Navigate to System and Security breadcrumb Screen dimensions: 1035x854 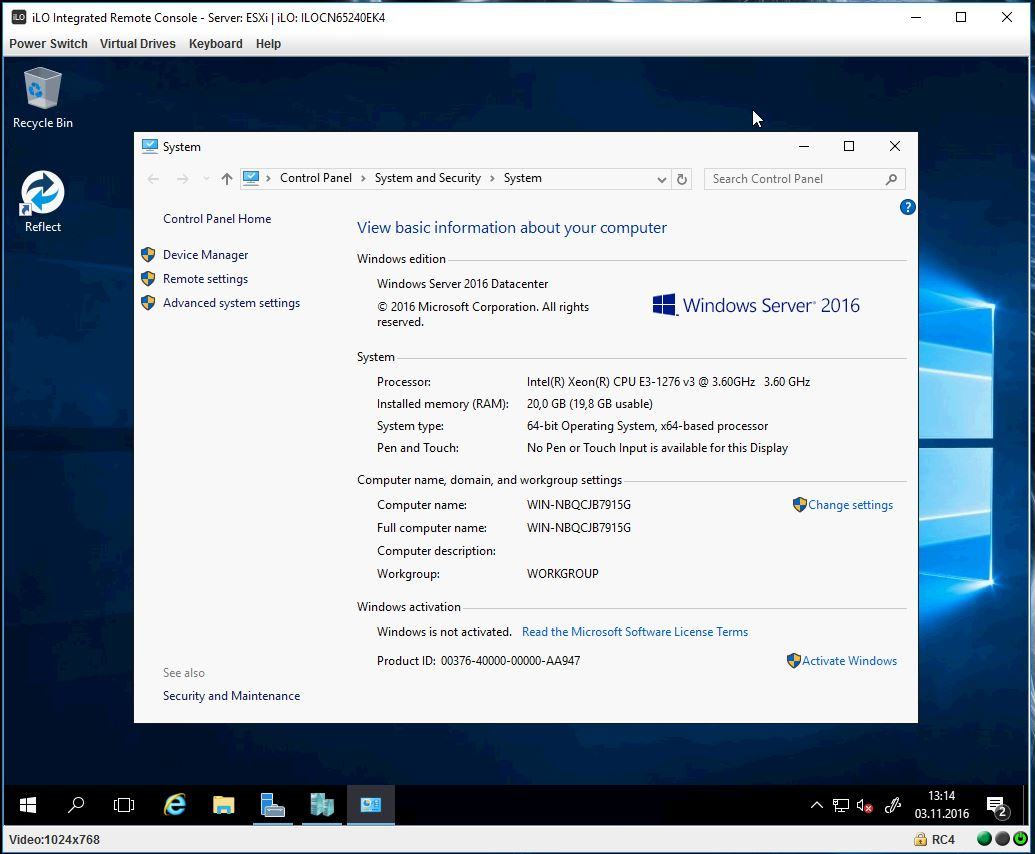[428, 178]
